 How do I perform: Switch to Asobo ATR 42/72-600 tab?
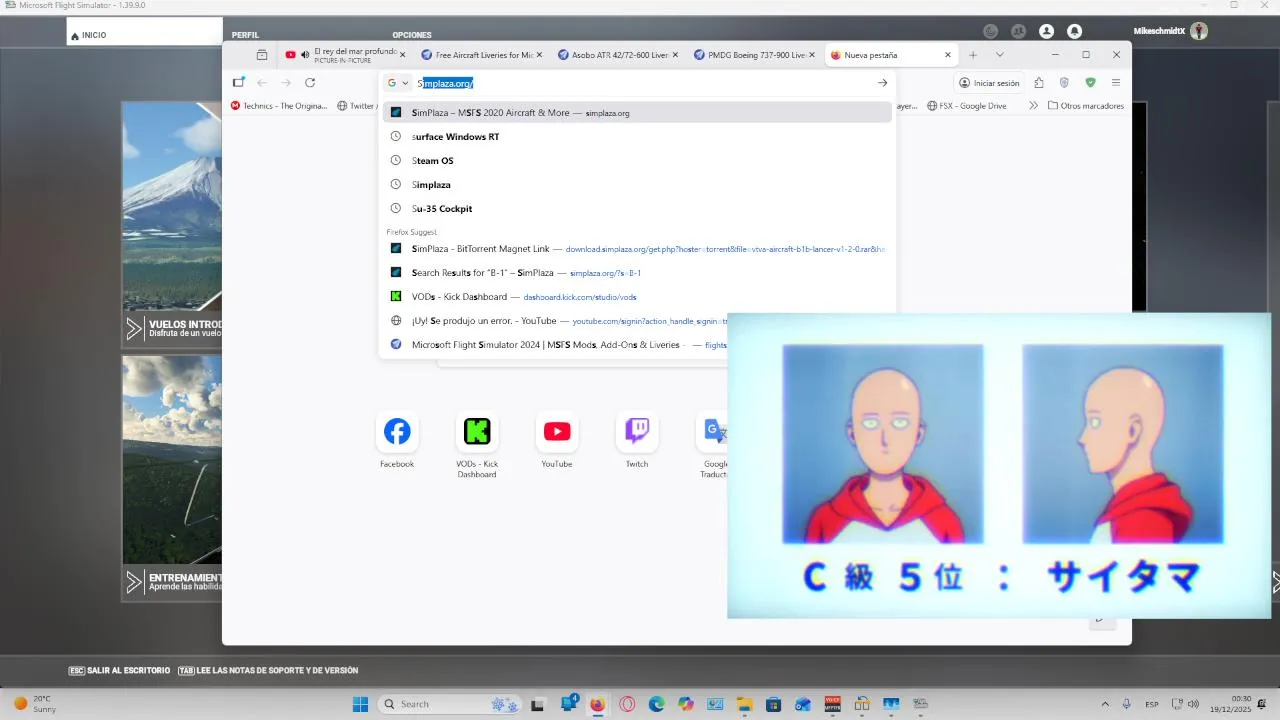click(618, 55)
